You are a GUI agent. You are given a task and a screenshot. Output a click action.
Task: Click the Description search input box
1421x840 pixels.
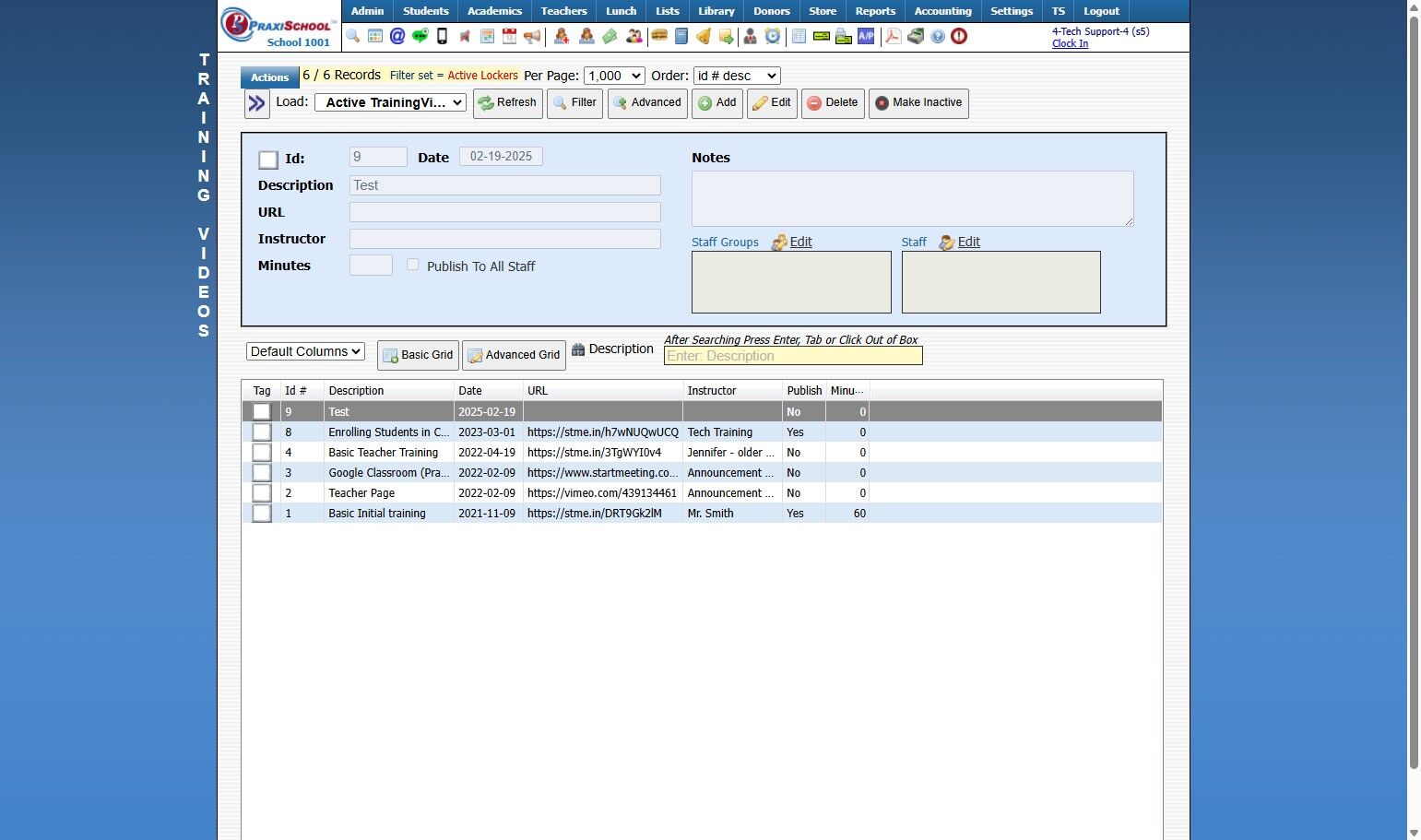coord(793,356)
